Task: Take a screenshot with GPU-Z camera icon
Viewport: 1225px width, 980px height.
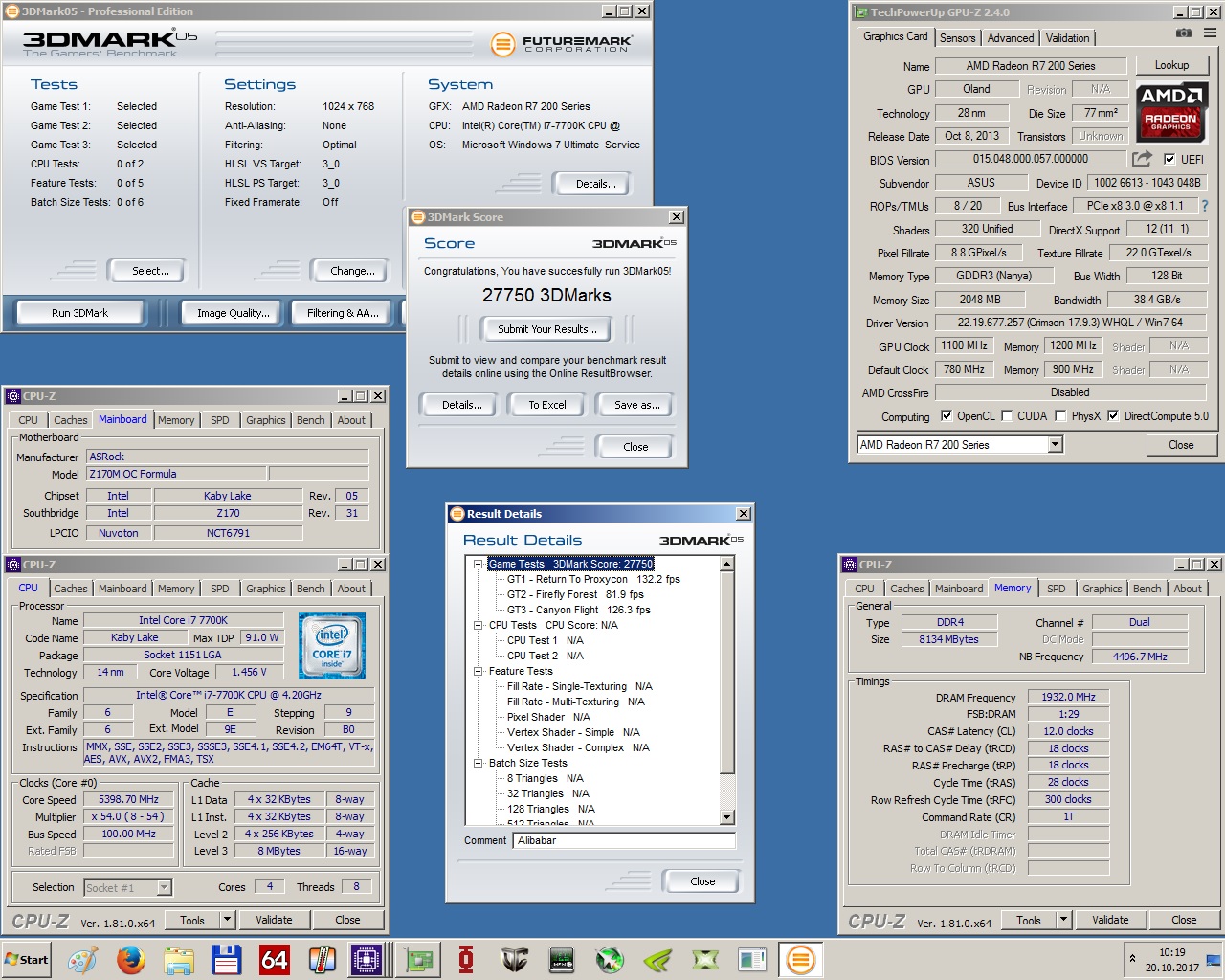Action: [1184, 33]
